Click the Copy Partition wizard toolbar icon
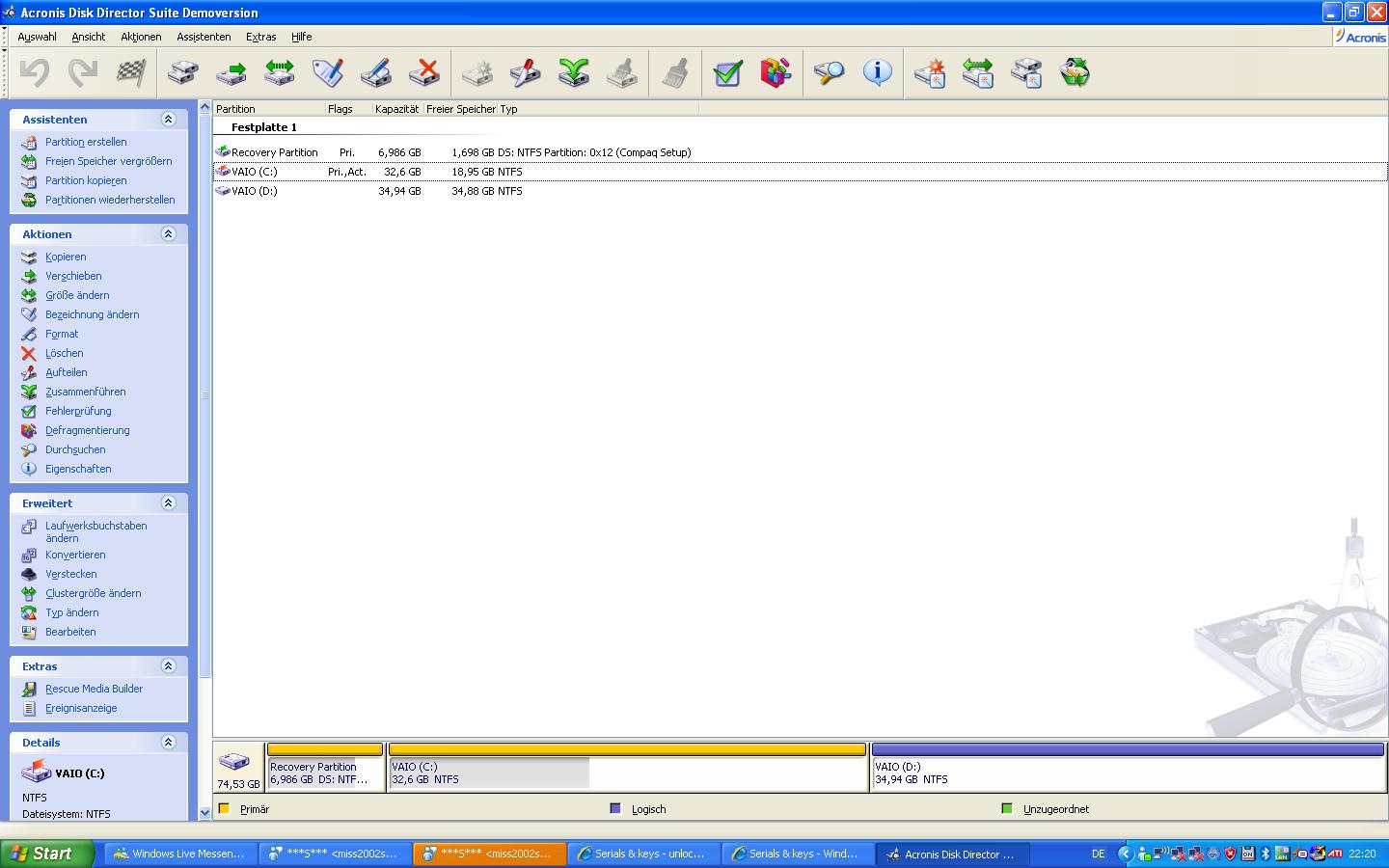Image resolution: width=1389 pixels, height=868 pixels. (x=1026, y=72)
